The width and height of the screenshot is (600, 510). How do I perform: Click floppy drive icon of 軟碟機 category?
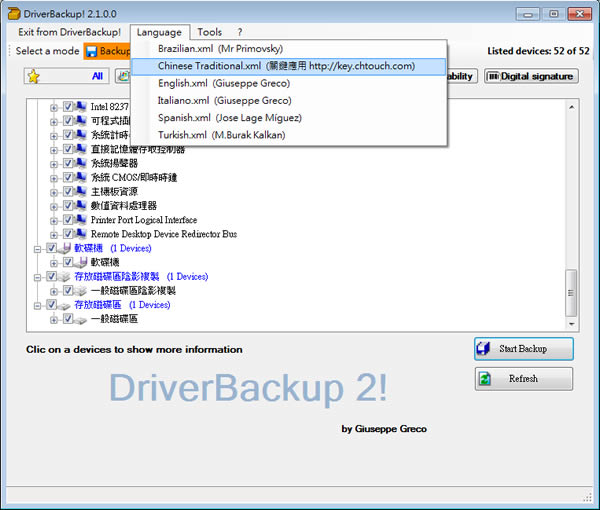(64, 248)
